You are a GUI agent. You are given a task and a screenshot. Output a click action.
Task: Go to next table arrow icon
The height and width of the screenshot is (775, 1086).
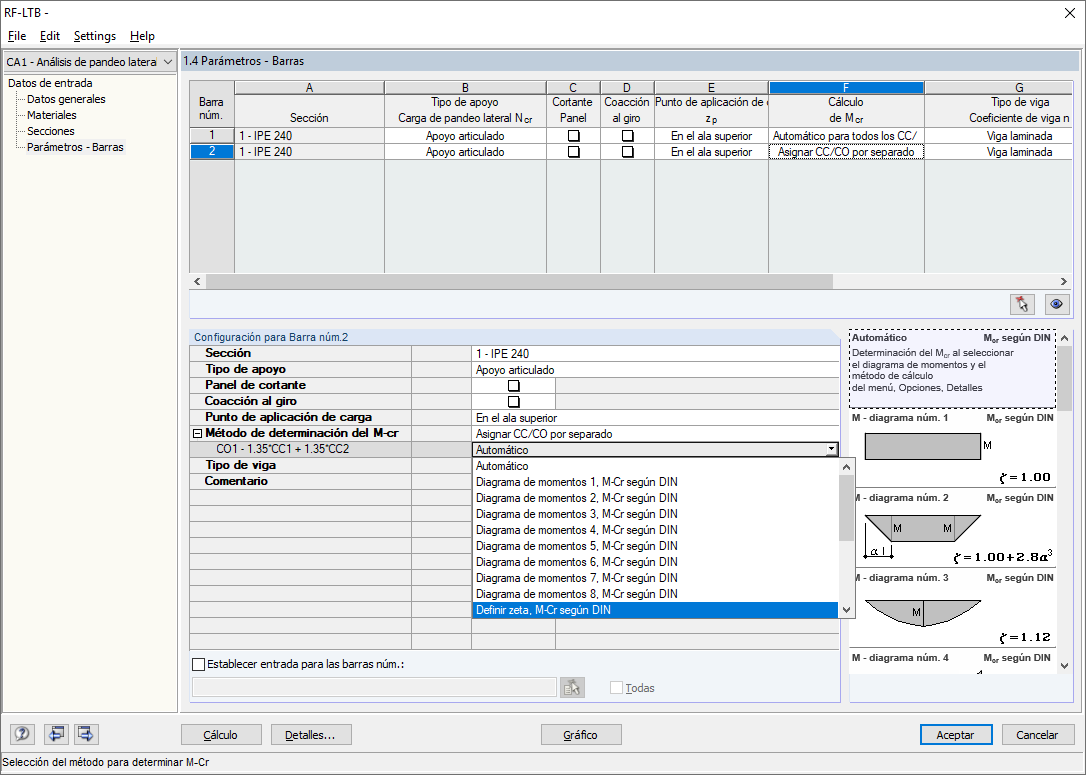pyautogui.click(x=86, y=734)
